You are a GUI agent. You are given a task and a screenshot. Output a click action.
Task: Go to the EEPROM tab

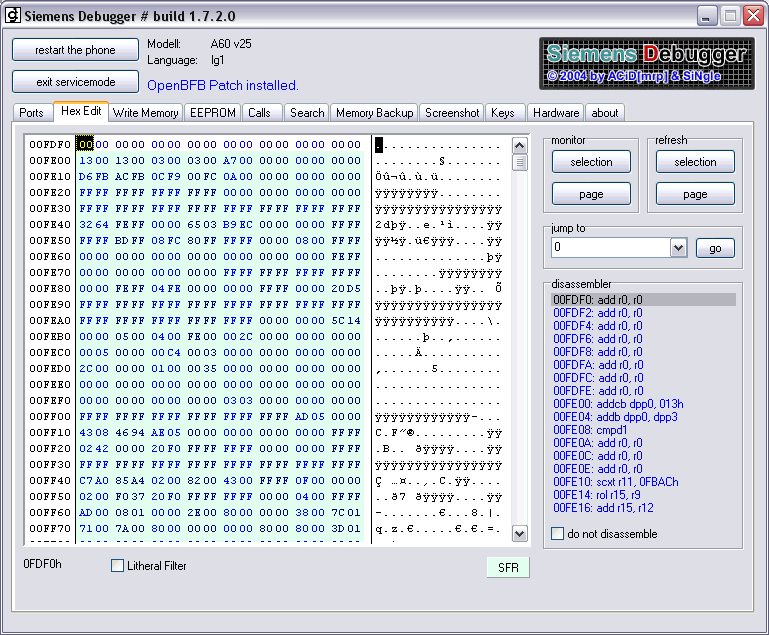pos(213,113)
